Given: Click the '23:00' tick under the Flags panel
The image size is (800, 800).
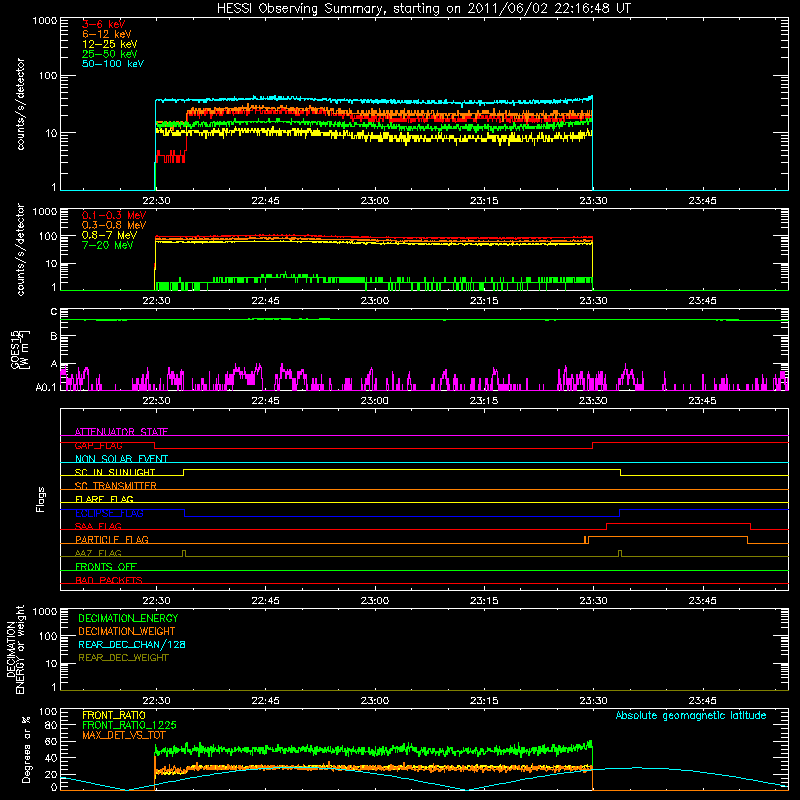Looking at the screenshot, I should click(375, 601).
